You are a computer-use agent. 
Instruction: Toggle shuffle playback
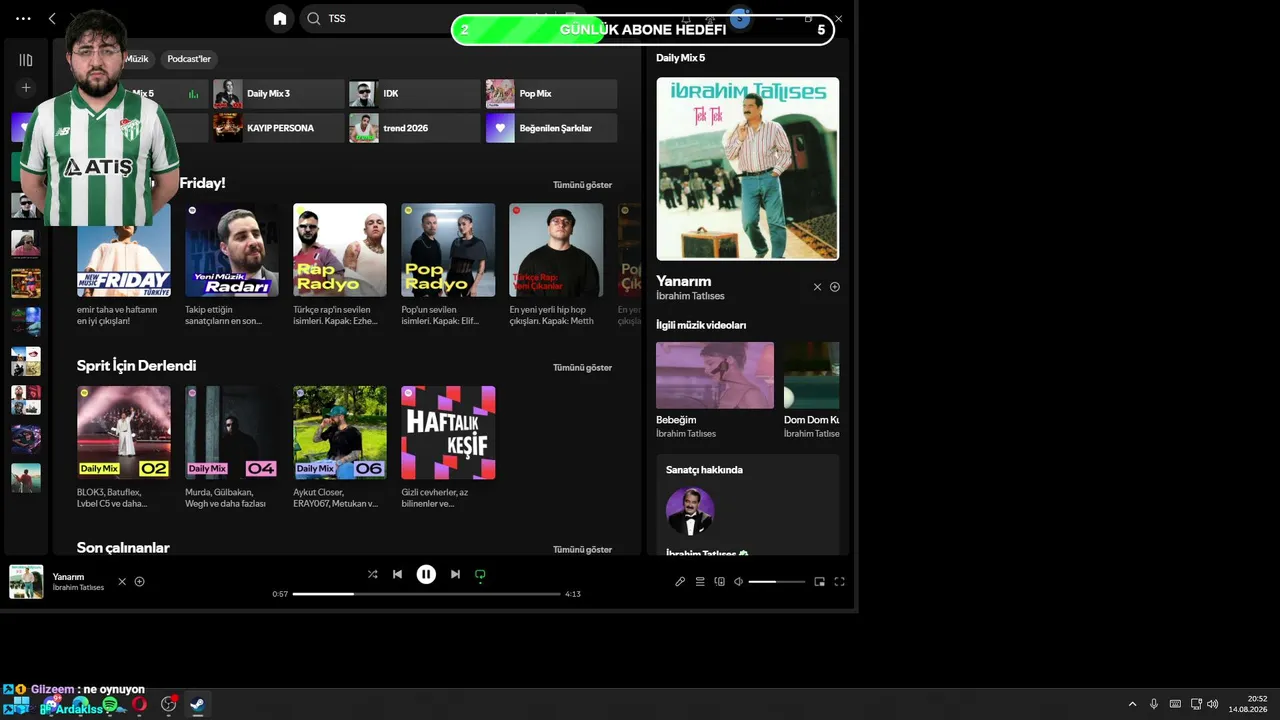tap(373, 574)
